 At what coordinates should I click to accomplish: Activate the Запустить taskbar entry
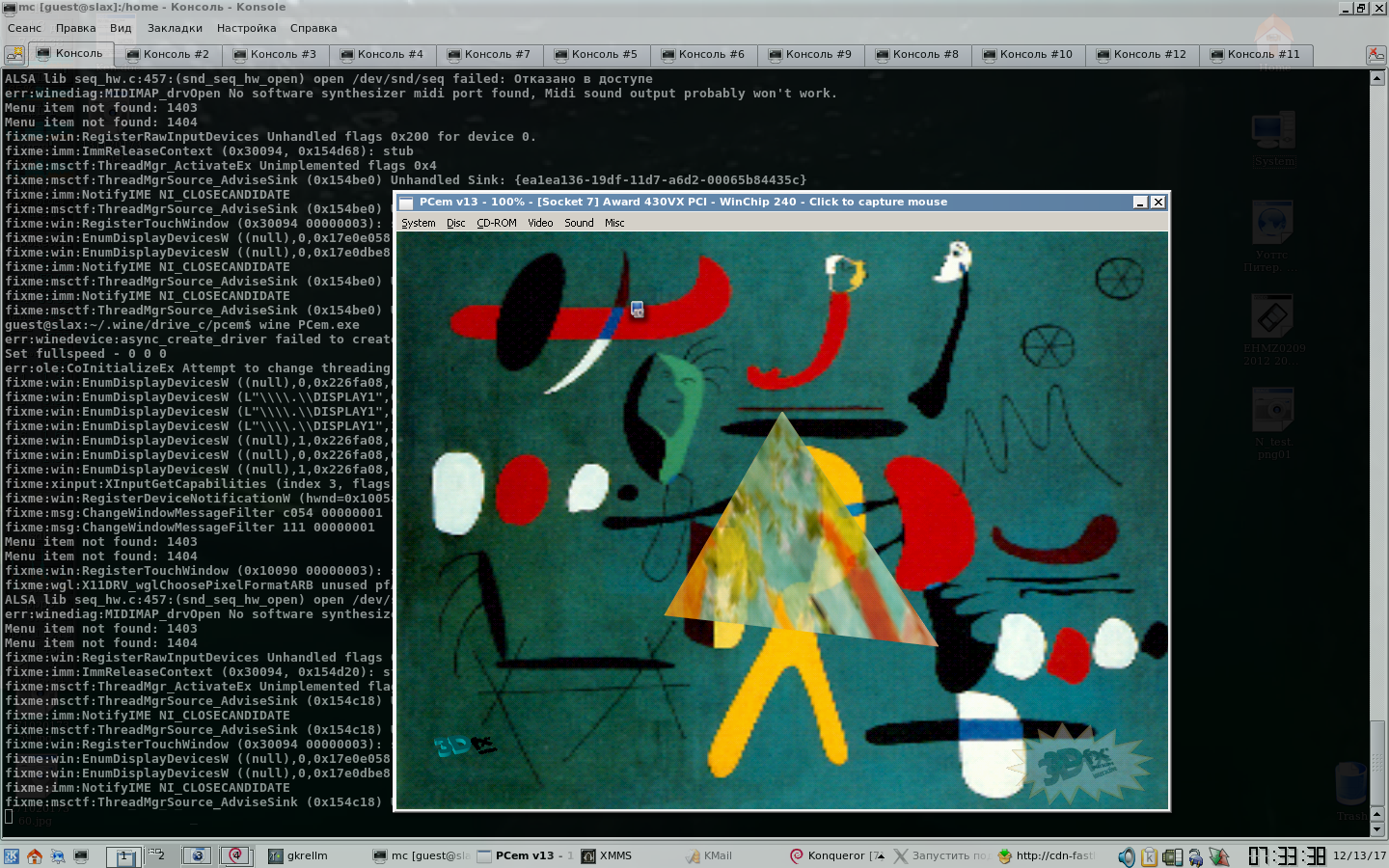tap(940, 855)
